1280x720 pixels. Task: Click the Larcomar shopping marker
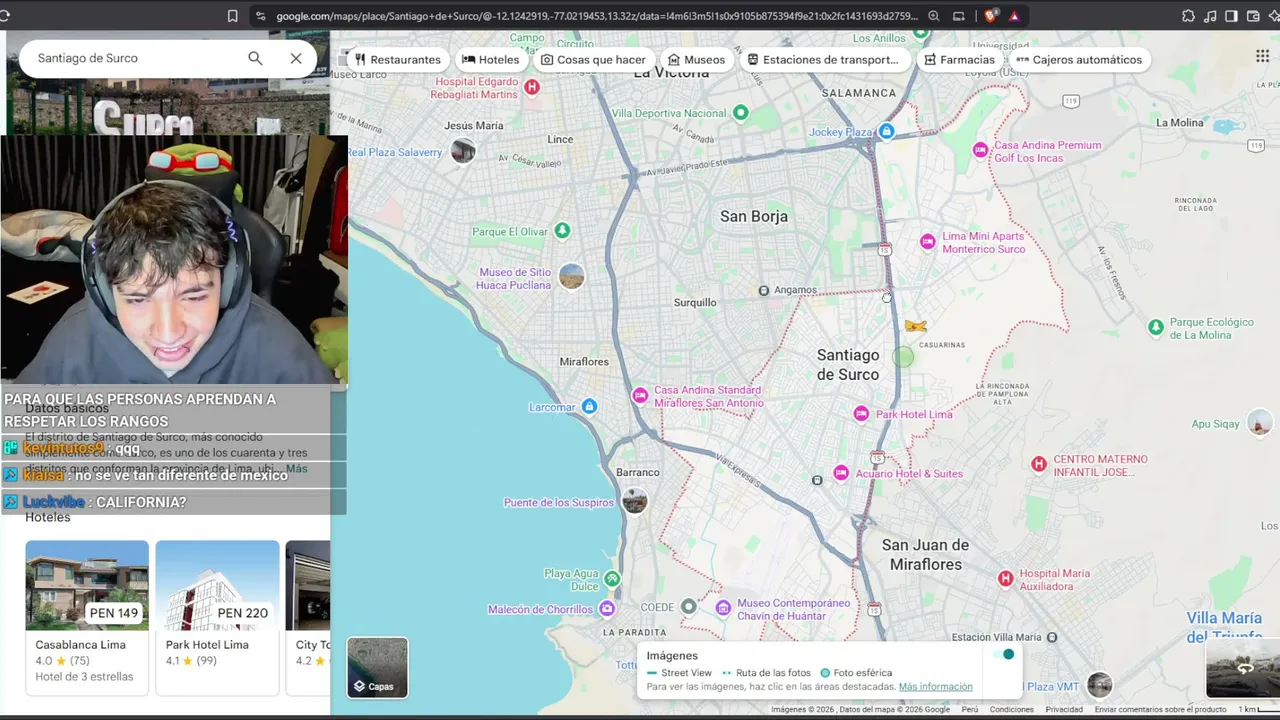coord(589,406)
